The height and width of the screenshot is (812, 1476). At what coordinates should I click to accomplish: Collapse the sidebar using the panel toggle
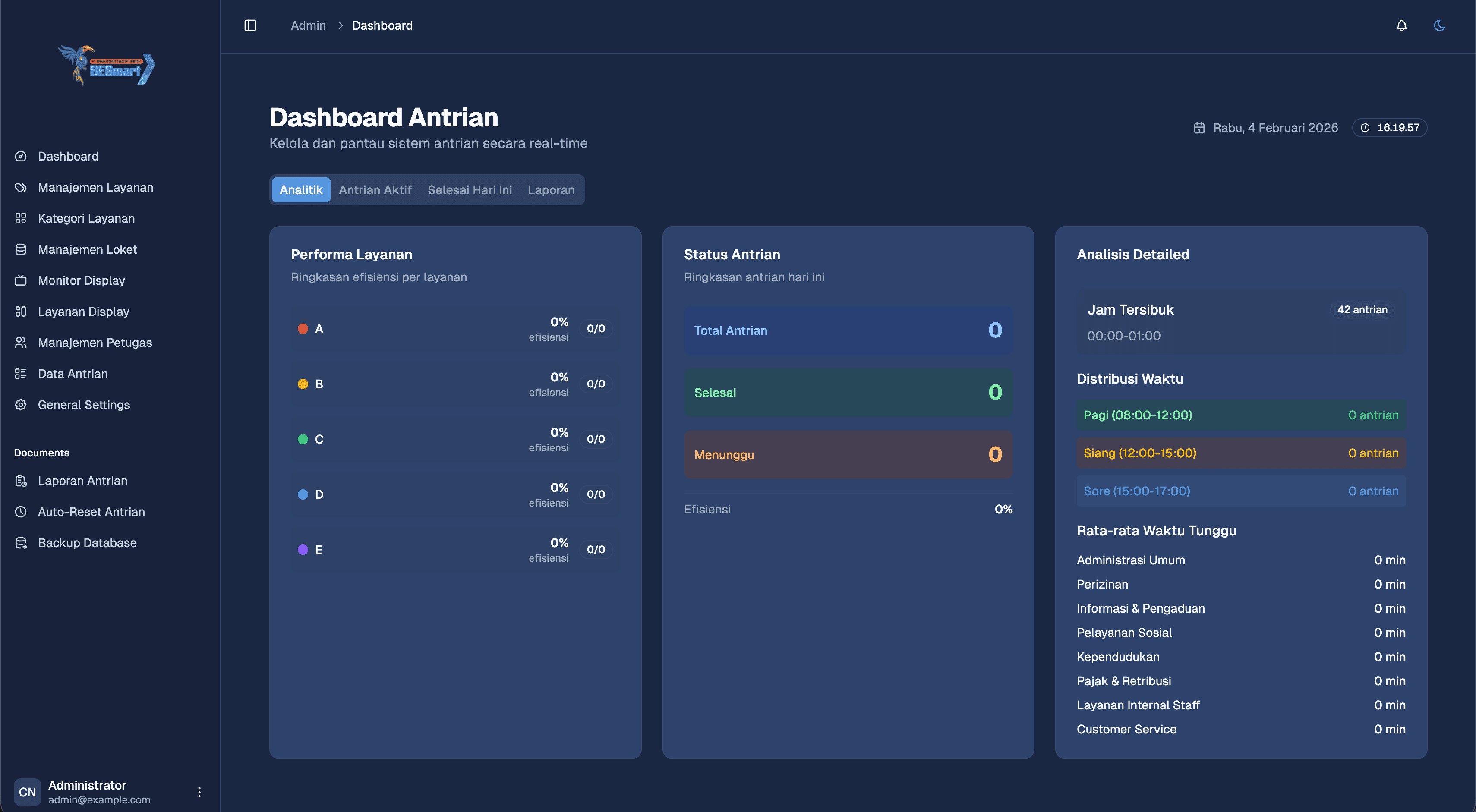coord(250,25)
